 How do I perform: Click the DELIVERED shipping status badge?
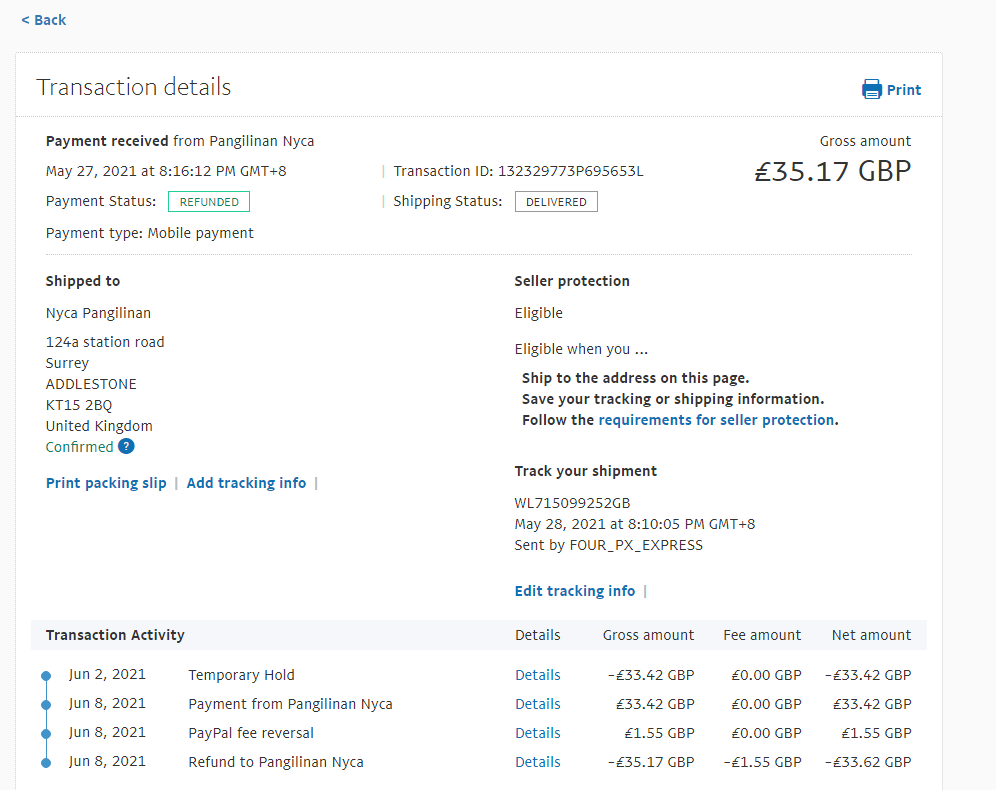556,202
